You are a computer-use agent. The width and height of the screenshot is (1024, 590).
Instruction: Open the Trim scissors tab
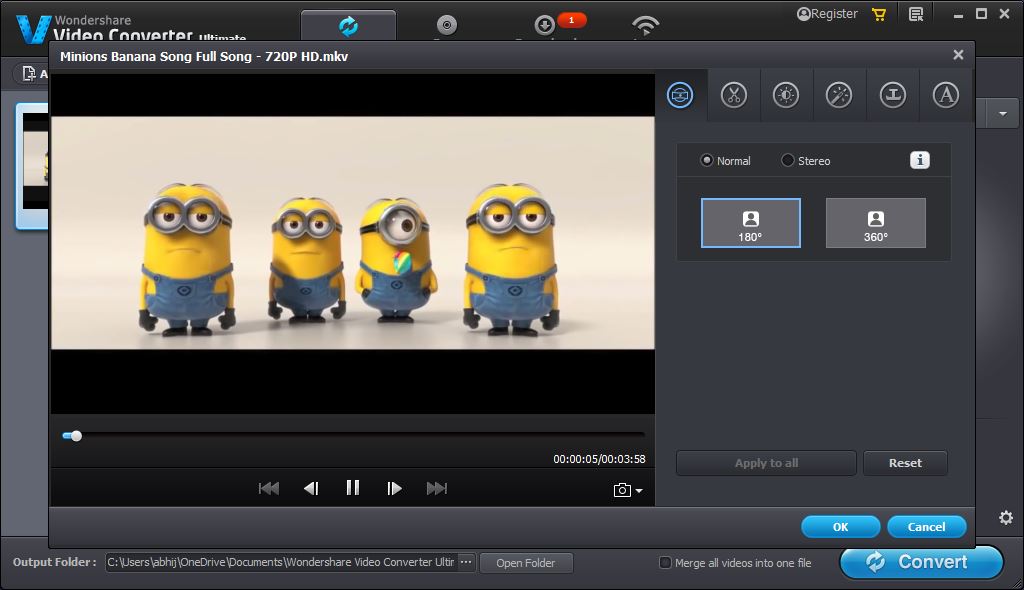point(733,95)
